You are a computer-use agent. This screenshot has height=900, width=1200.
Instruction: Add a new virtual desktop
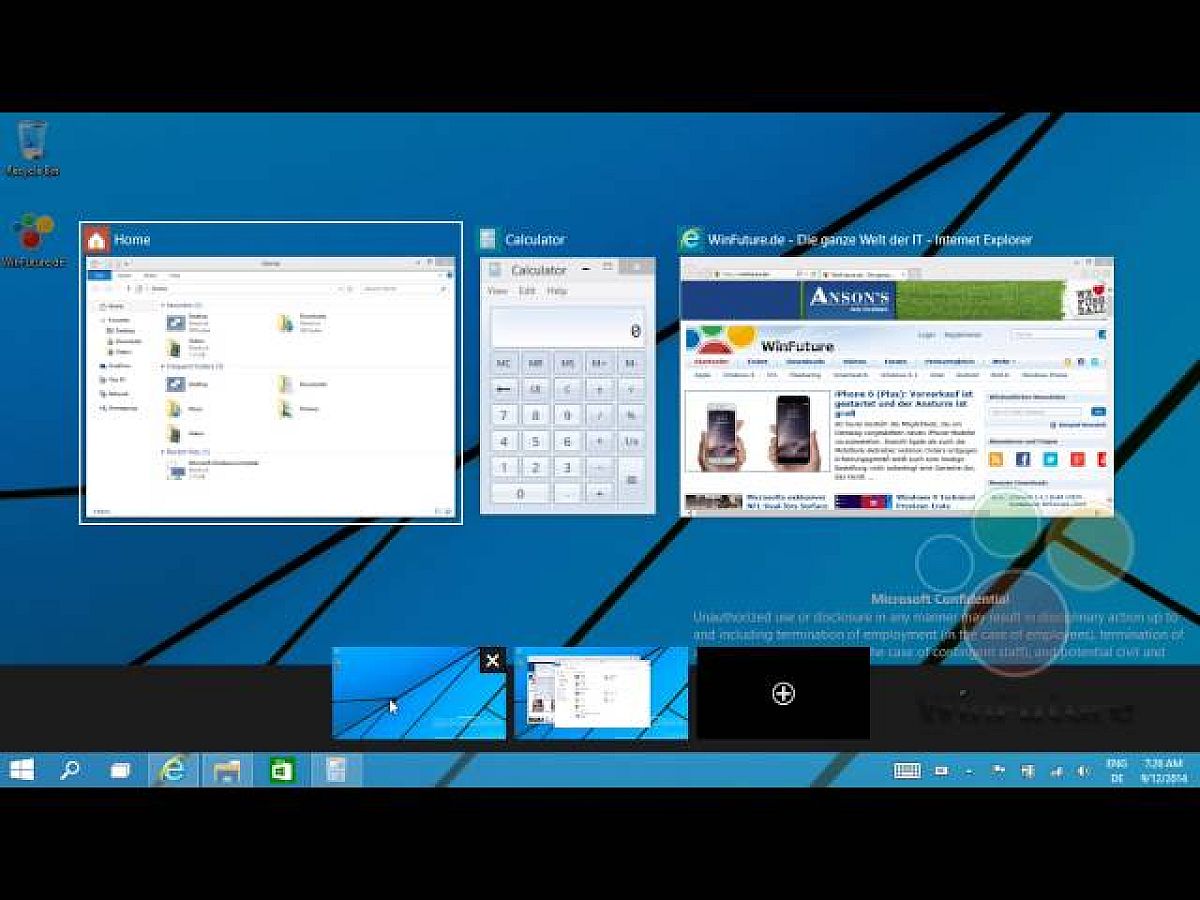pyautogui.click(x=783, y=693)
